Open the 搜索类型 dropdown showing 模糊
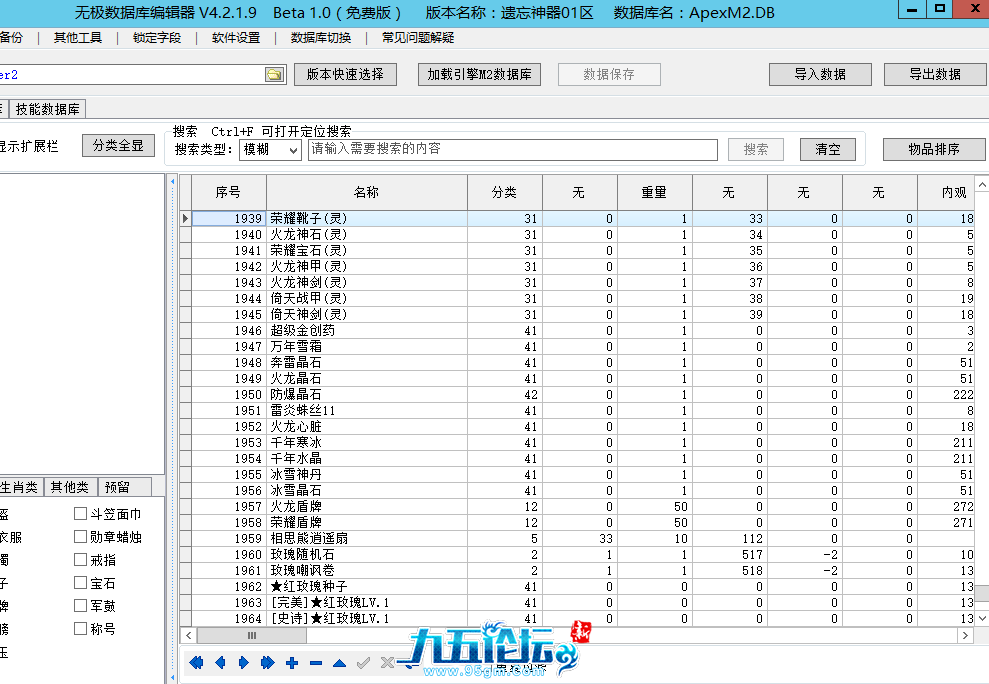This screenshot has width=989, height=684. [x=270, y=149]
